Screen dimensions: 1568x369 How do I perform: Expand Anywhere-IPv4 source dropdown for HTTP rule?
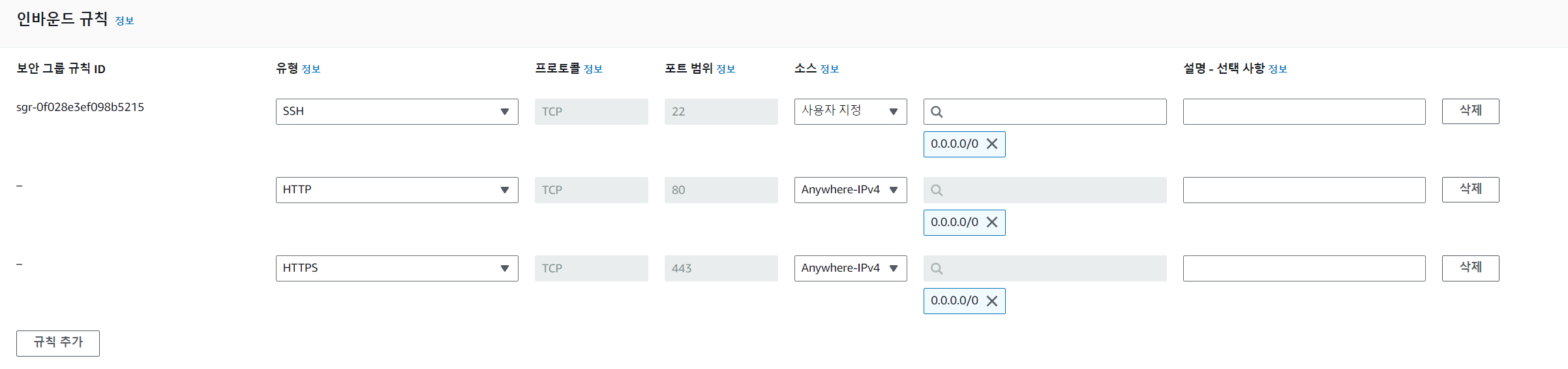click(850, 190)
